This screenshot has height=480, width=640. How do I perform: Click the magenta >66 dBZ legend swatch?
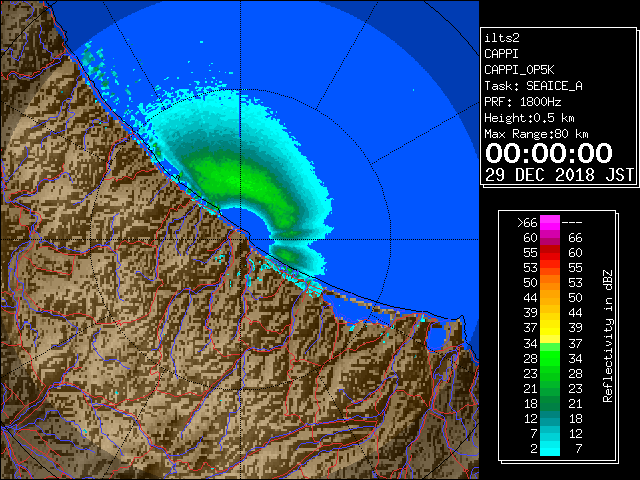[549, 223]
